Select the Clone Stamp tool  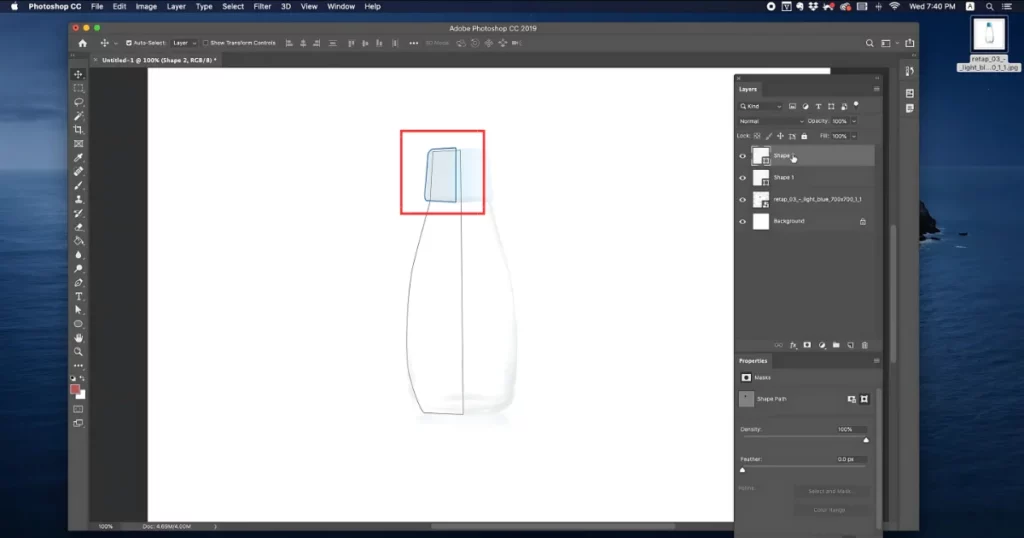point(78,199)
